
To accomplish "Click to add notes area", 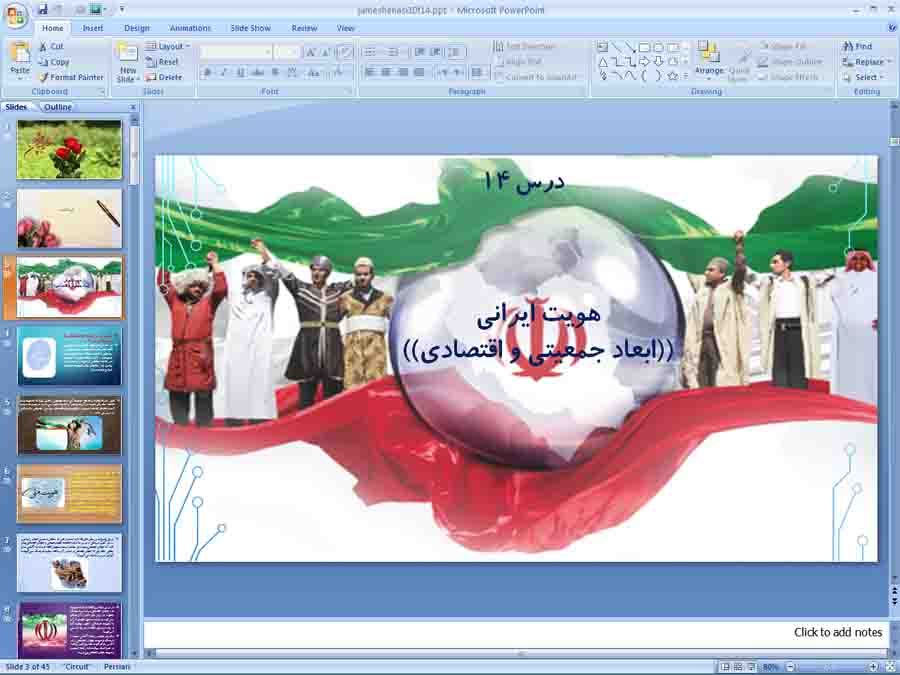I will [515, 633].
